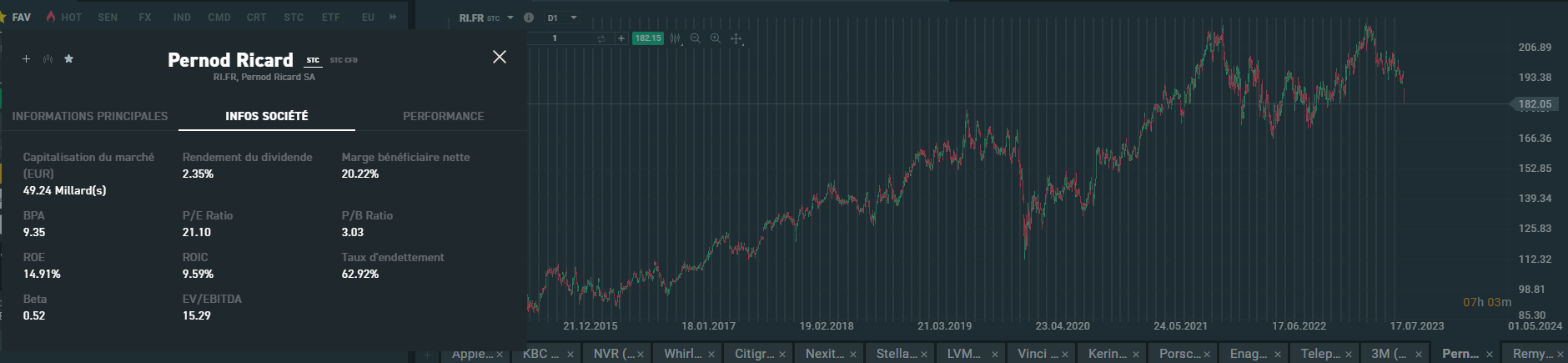Close the KBC chart tab
Screen dimensions: 1568x363
pos(570,355)
